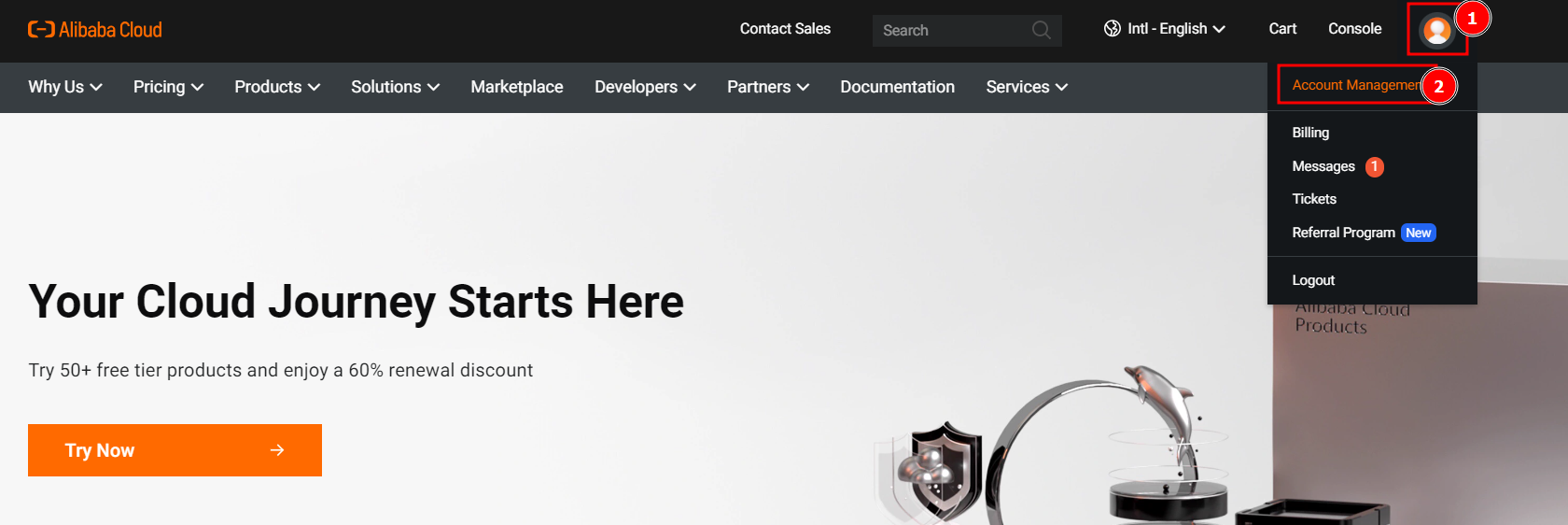Click the arrow on Try Now button

click(x=277, y=450)
